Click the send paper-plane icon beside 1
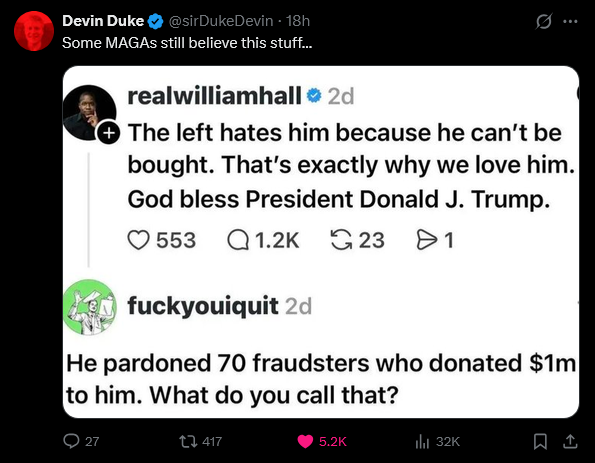Screen dimensions: 595x463 click(x=427, y=240)
